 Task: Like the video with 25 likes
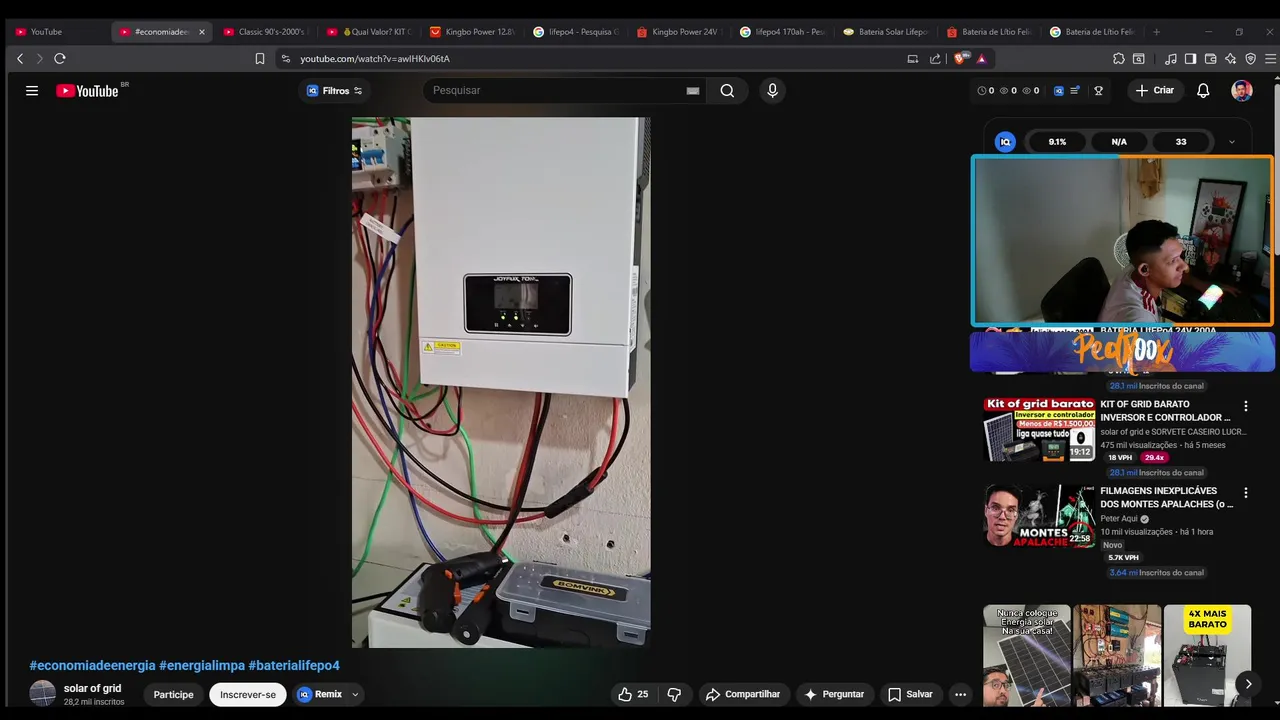pyautogui.click(x=633, y=694)
